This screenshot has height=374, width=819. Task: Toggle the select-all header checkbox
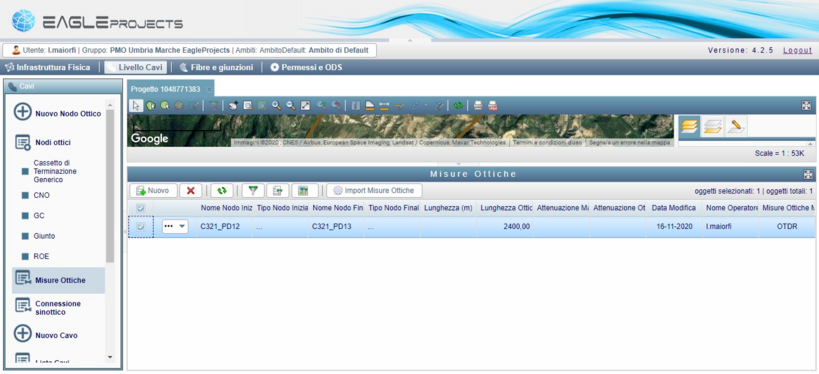141,208
